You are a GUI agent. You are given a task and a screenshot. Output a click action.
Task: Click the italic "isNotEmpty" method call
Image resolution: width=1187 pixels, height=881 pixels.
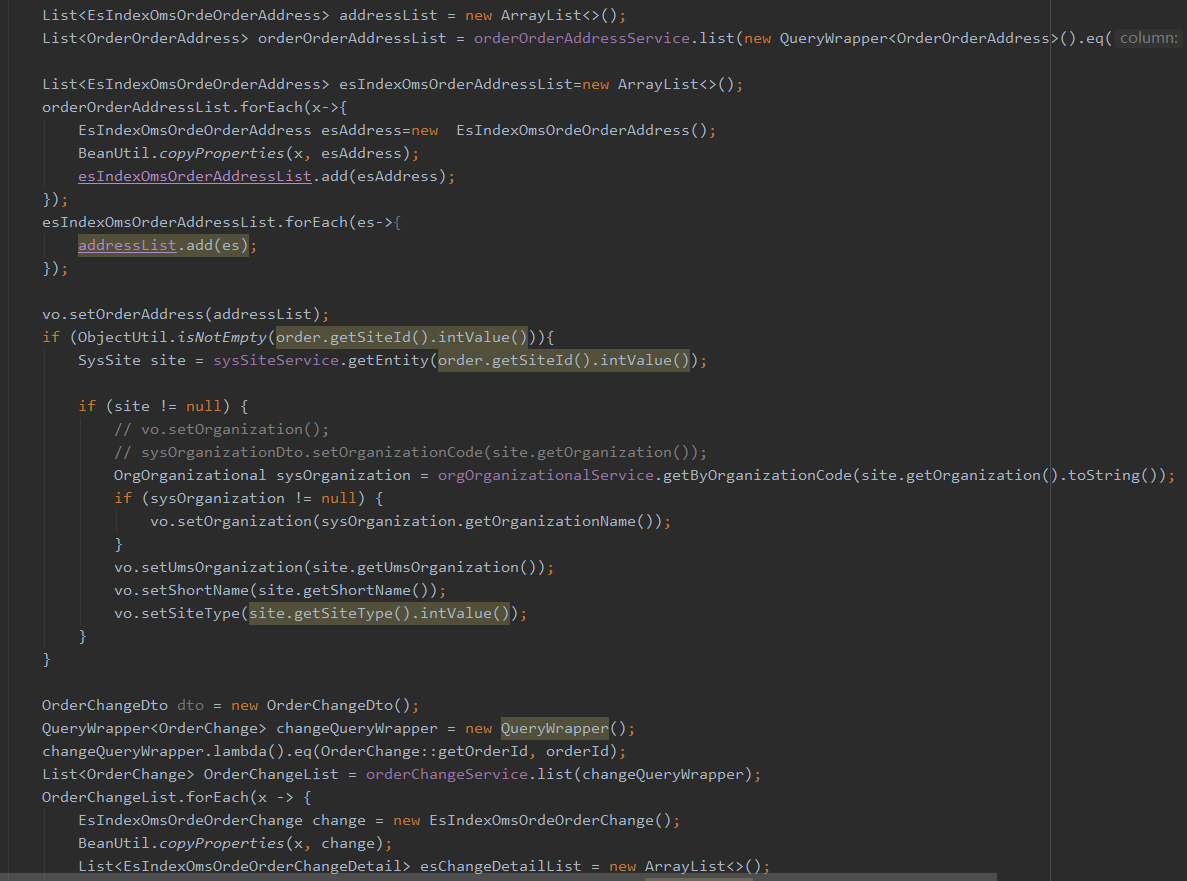[222, 337]
